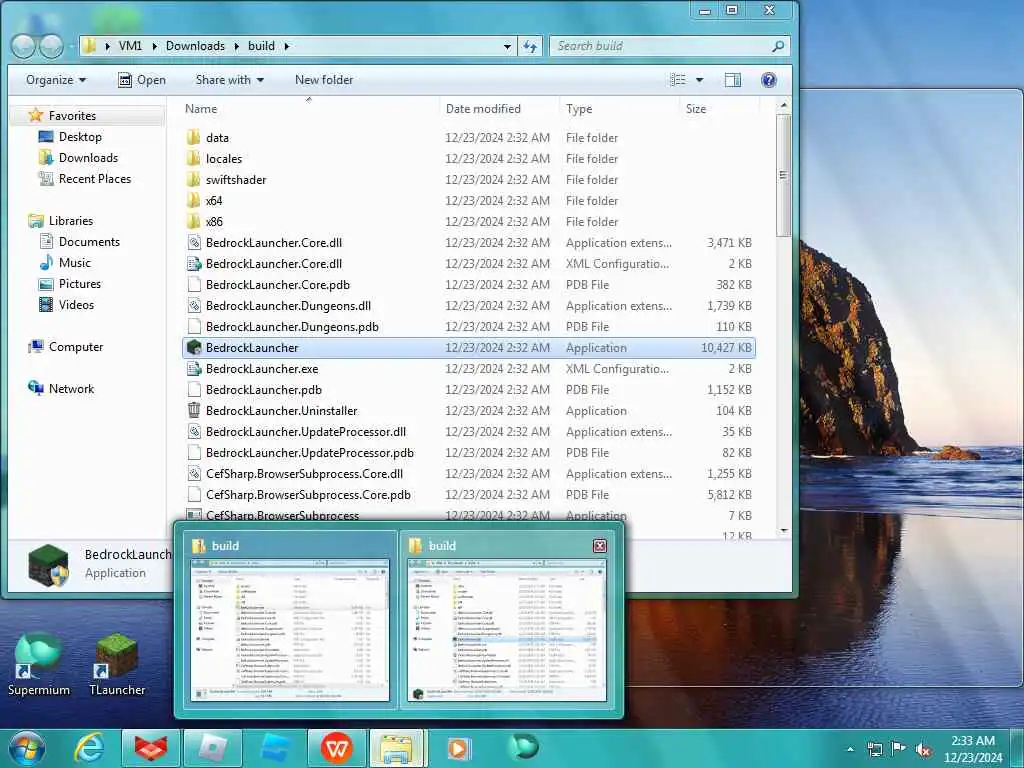Toggle the preview pane button
This screenshot has width=1024, height=768.
click(x=733, y=80)
